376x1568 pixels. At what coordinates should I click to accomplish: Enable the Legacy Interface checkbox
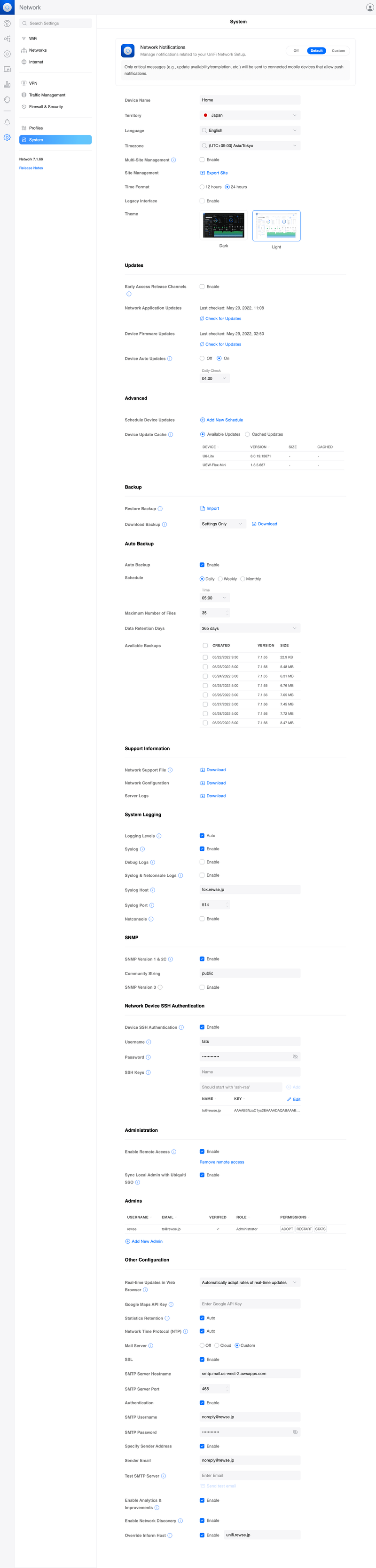202,201
